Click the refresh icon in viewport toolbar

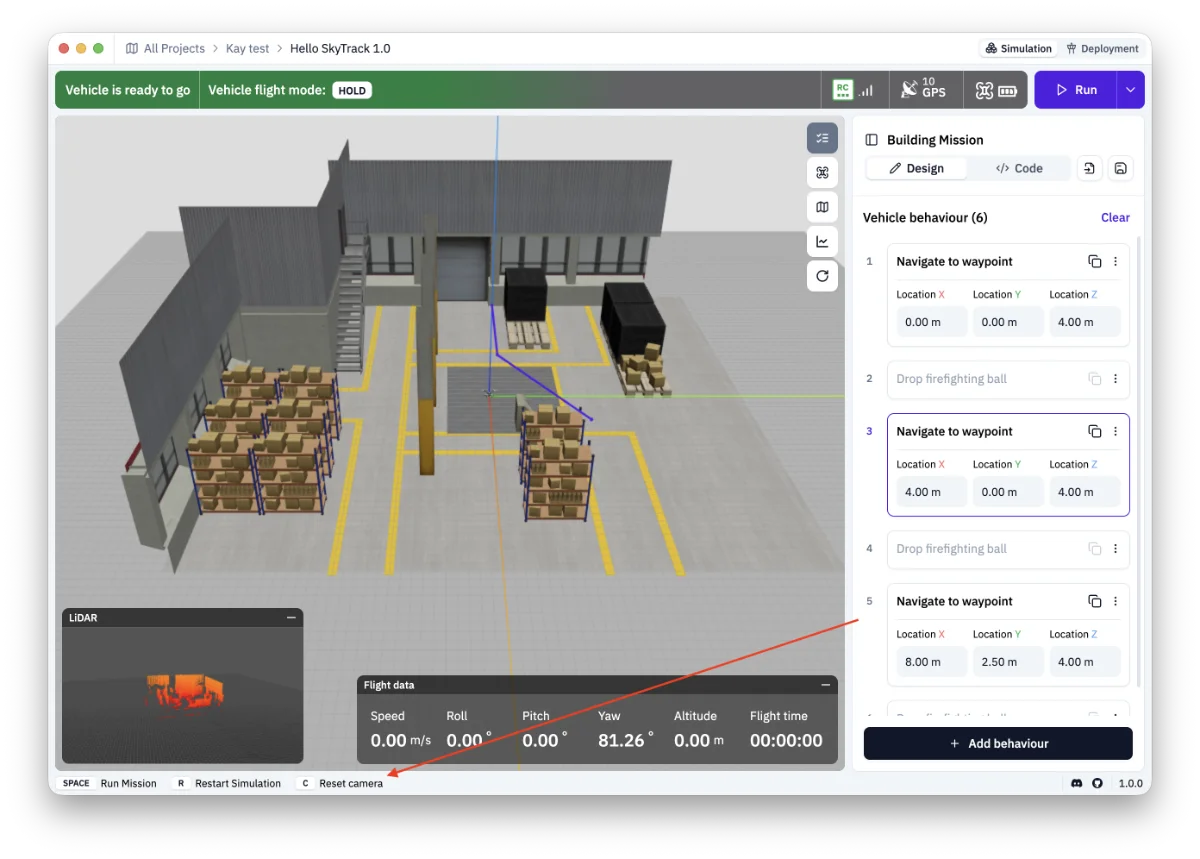(x=822, y=276)
